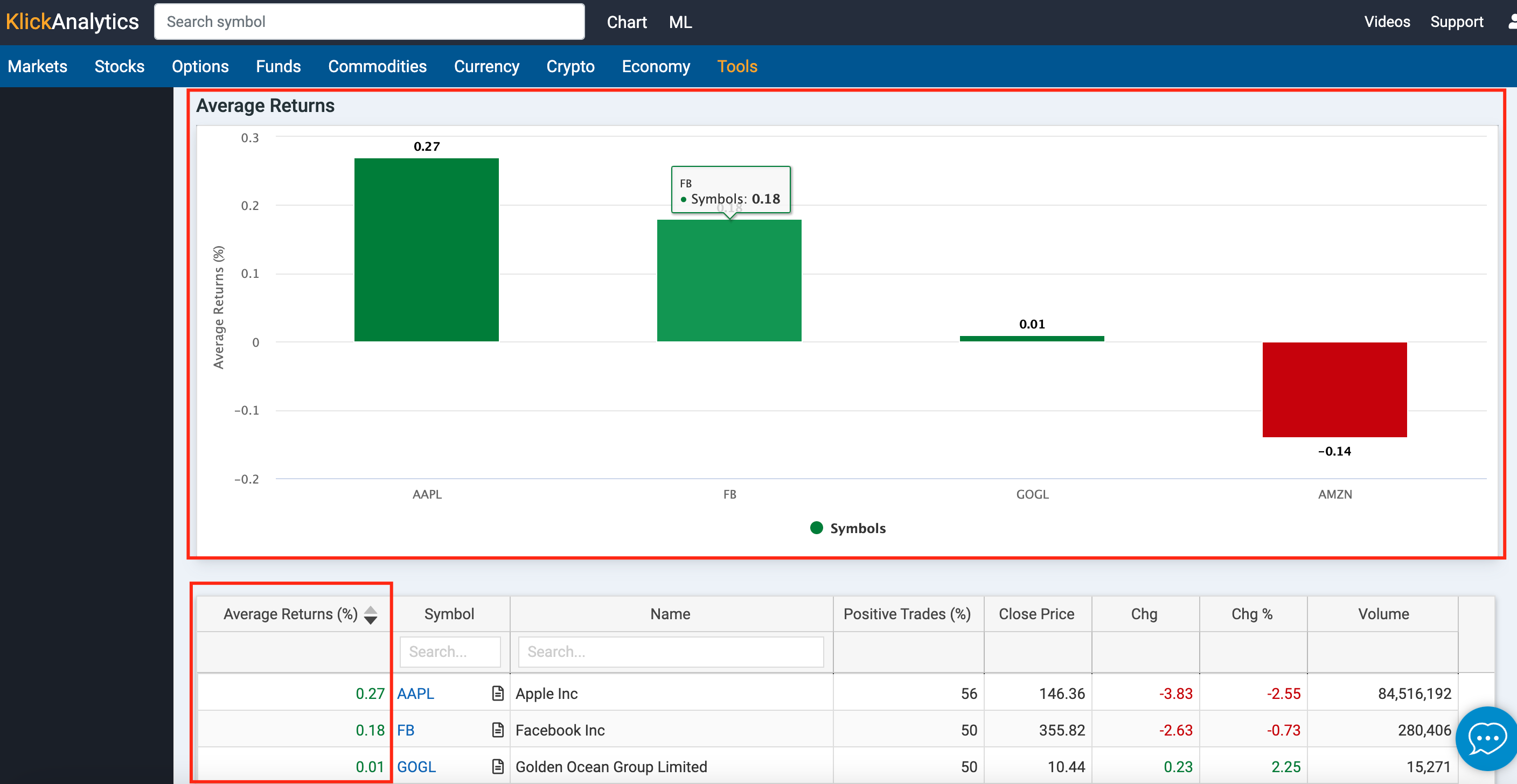The width and height of the screenshot is (1517, 784).
Task: Click the 84,516,192 volume value
Action: point(1415,694)
